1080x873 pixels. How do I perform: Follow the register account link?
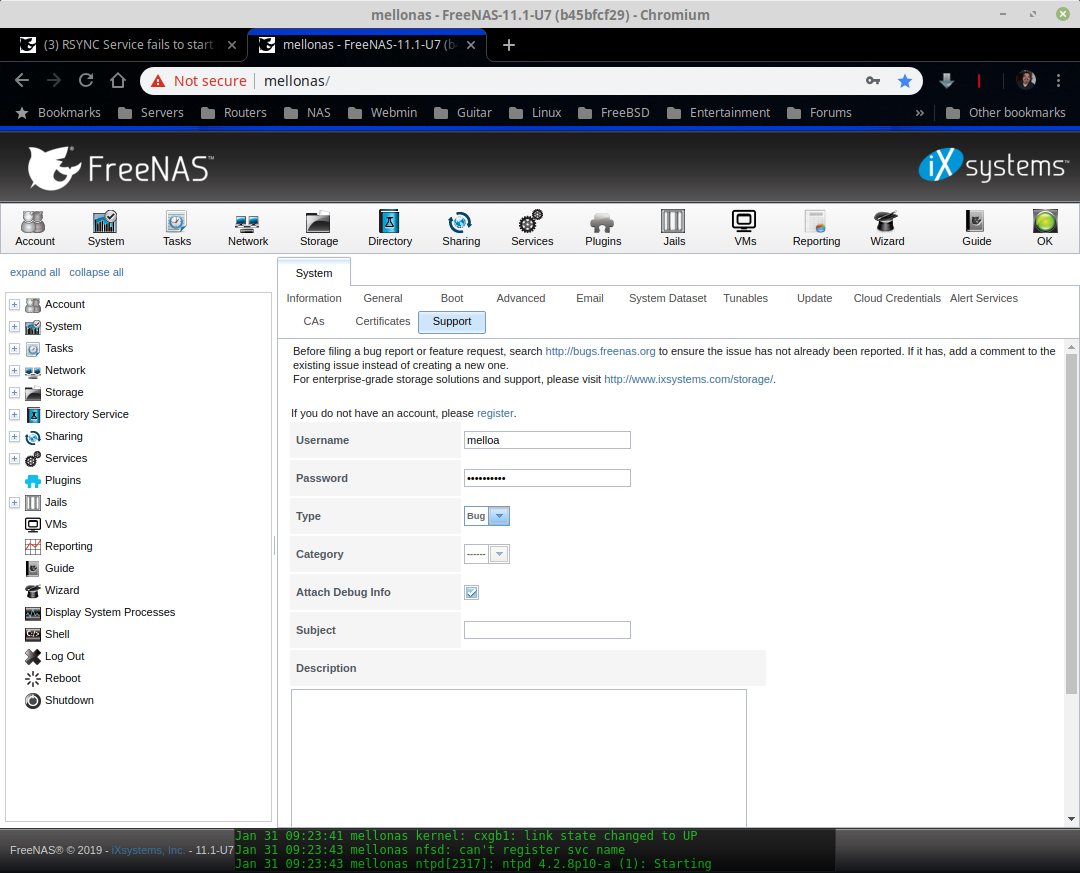click(495, 413)
